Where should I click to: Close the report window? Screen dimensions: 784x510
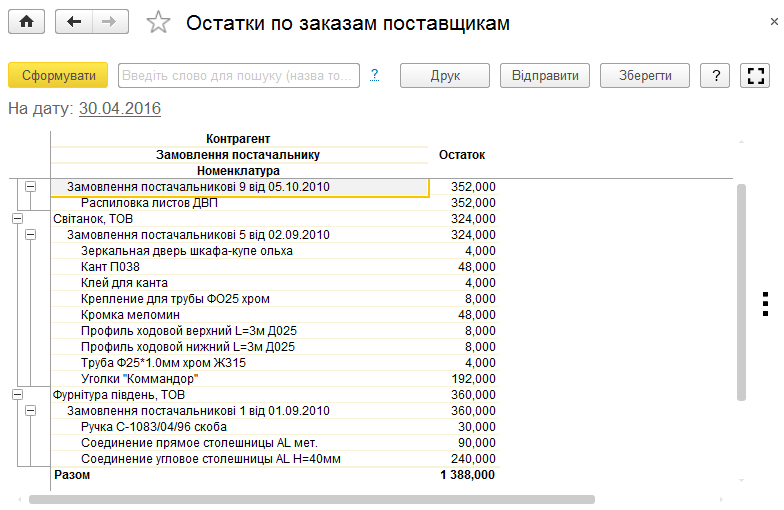point(774,22)
